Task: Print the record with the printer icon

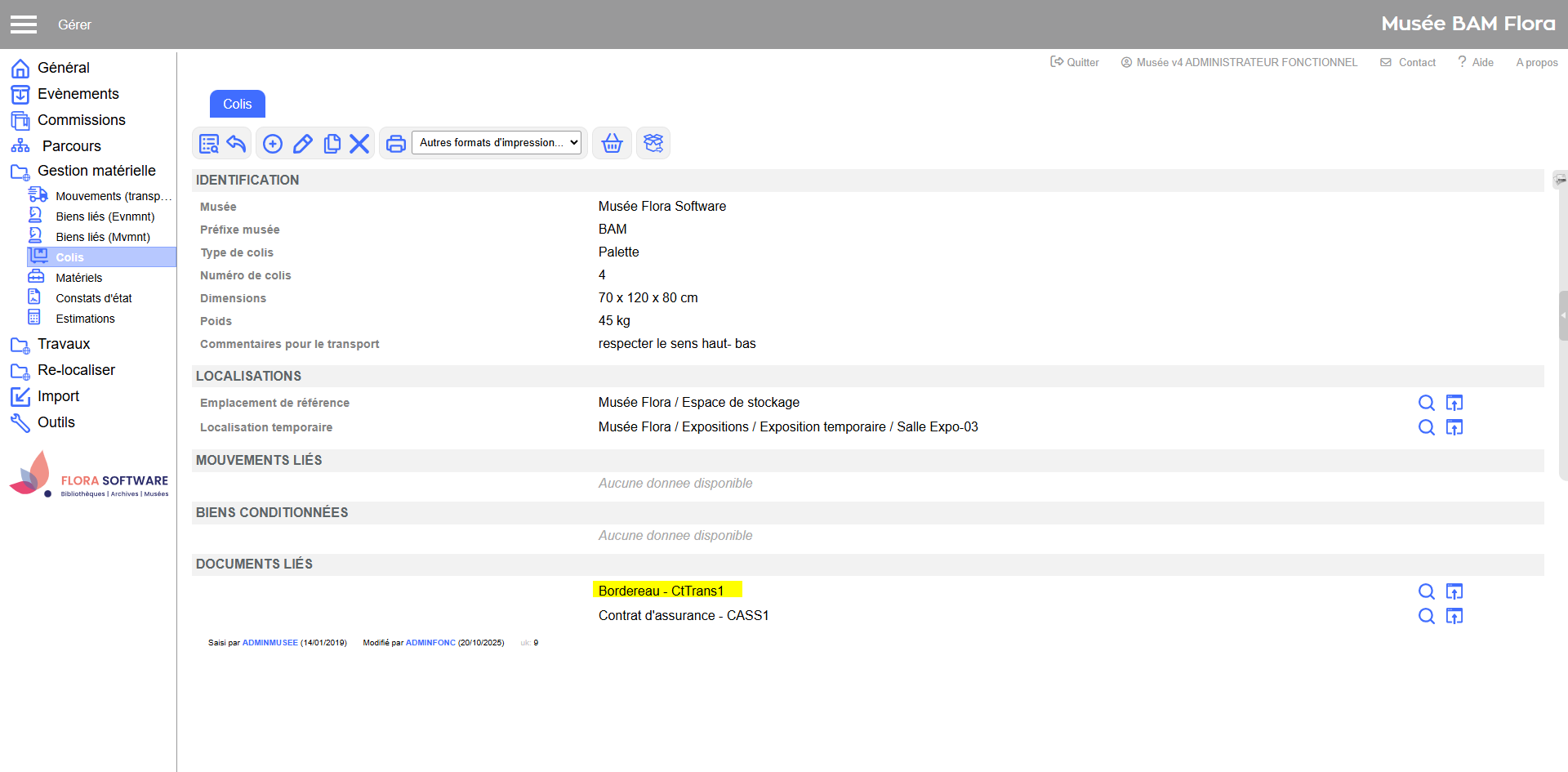Action: [396, 144]
